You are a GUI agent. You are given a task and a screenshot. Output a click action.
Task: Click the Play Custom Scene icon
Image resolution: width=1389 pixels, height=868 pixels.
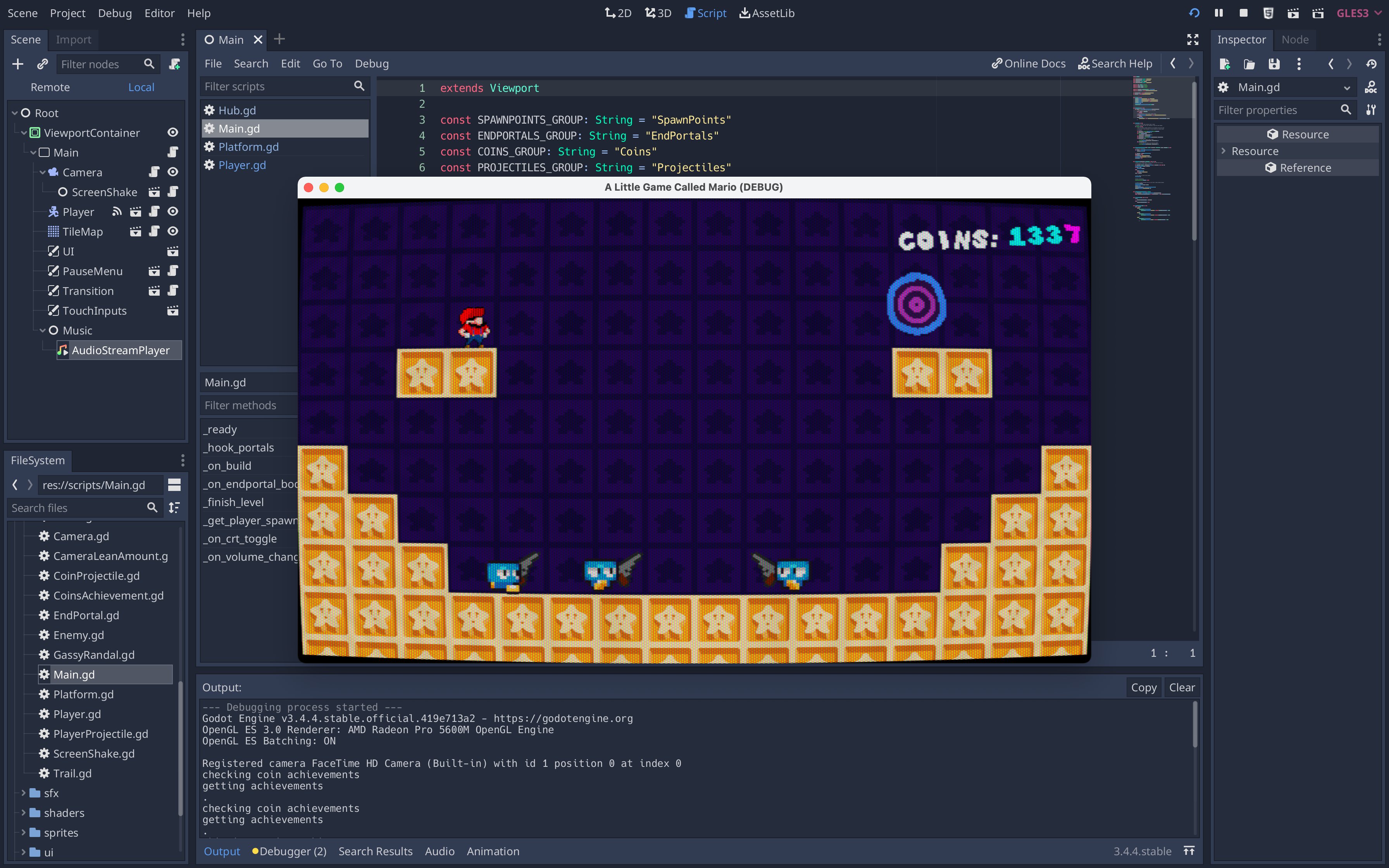pyautogui.click(x=1318, y=13)
